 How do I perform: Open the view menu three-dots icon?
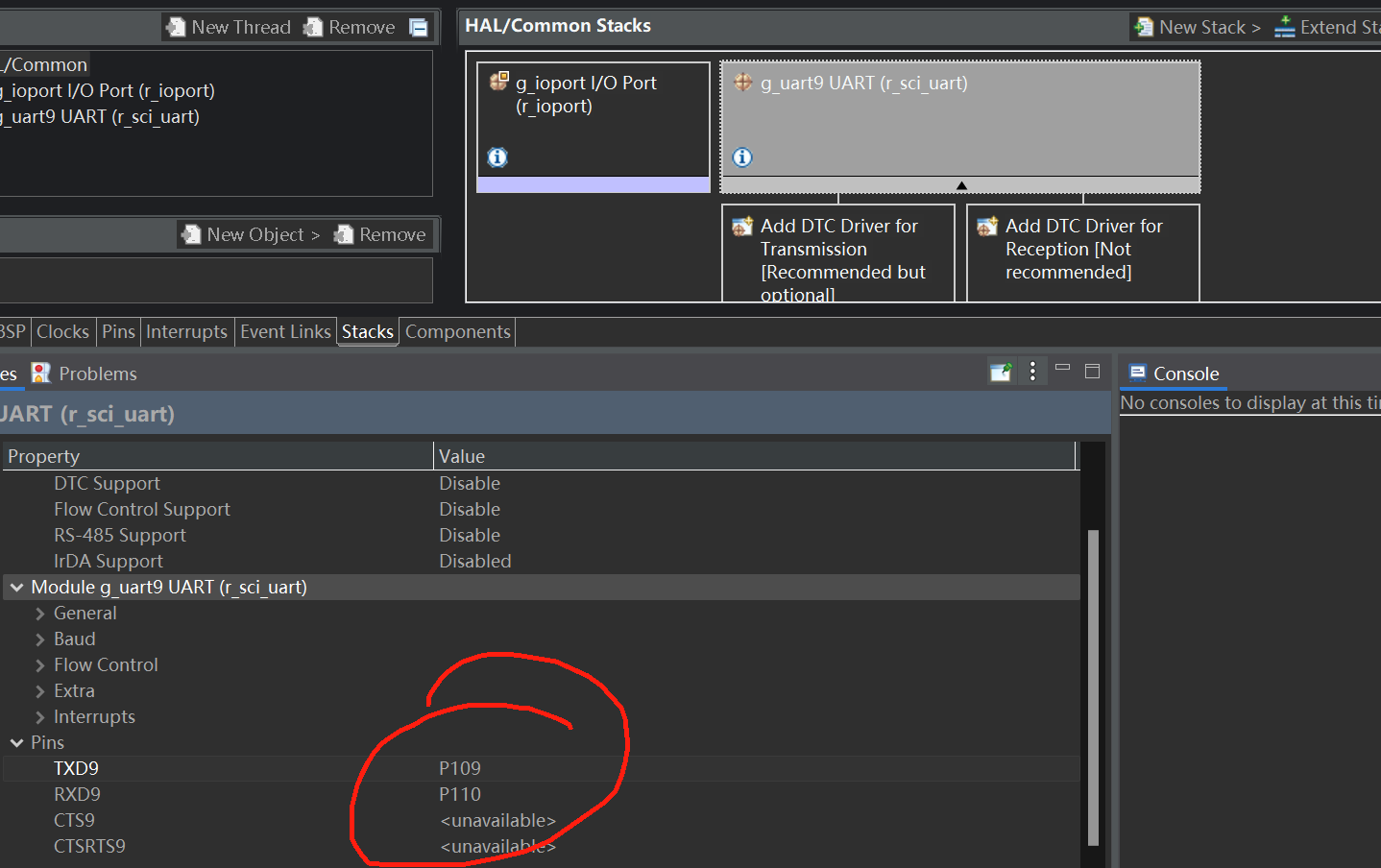(1032, 372)
